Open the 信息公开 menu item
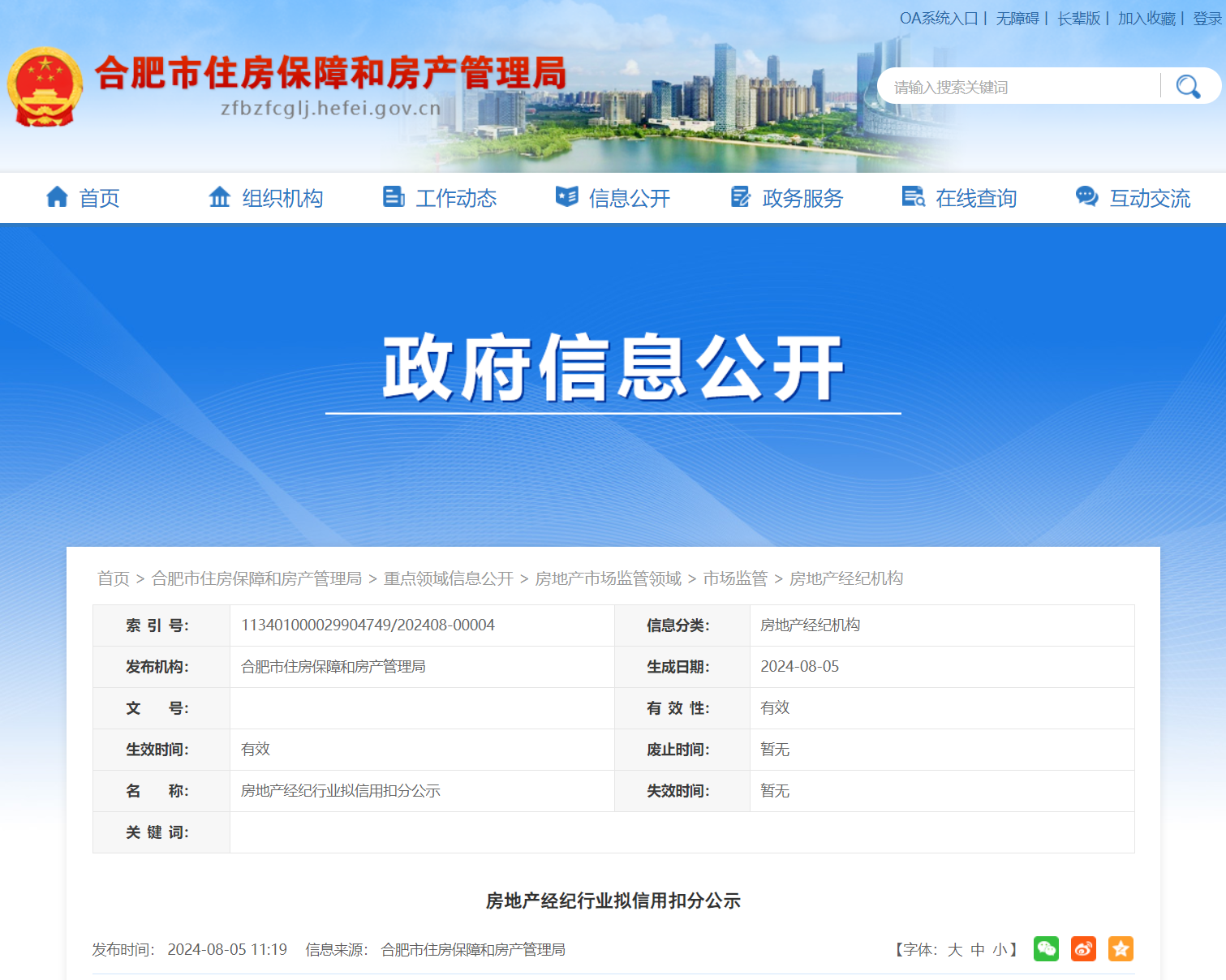The image size is (1226, 980). [630, 198]
